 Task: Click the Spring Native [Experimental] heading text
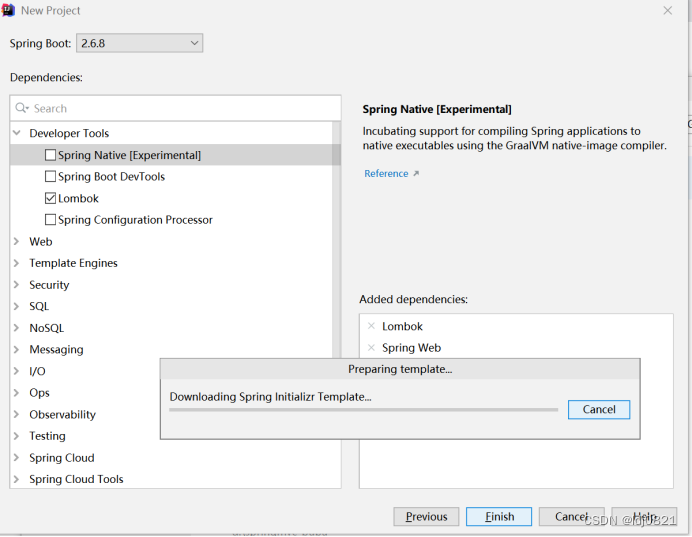tap(437, 109)
